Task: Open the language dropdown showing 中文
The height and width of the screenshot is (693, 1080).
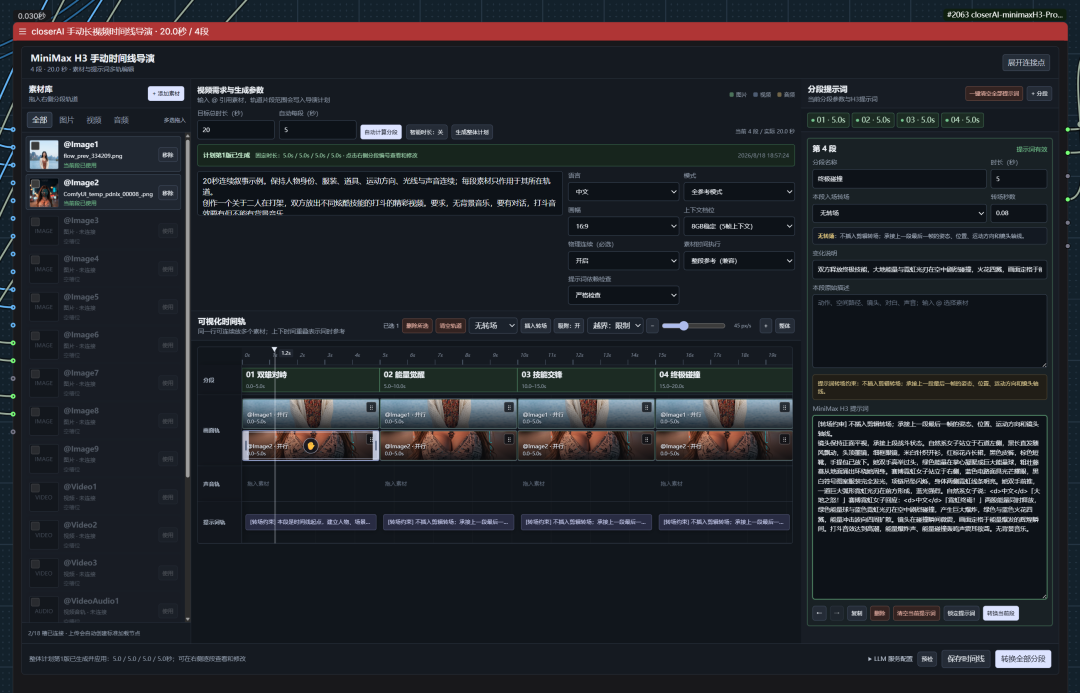Action: (x=623, y=192)
